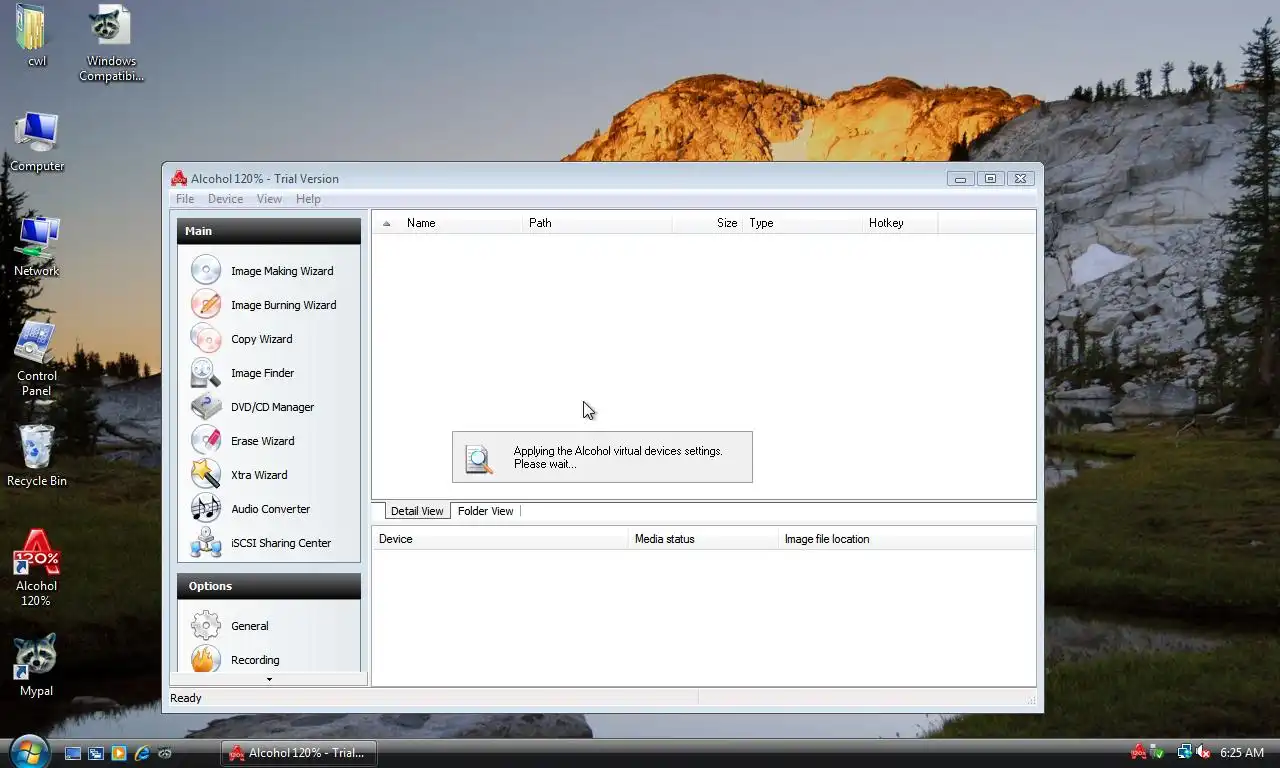The width and height of the screenshot is (1280, 768).
Task: Sort by the Name column header
Action: pyautogui.click(x=462, y=223)
